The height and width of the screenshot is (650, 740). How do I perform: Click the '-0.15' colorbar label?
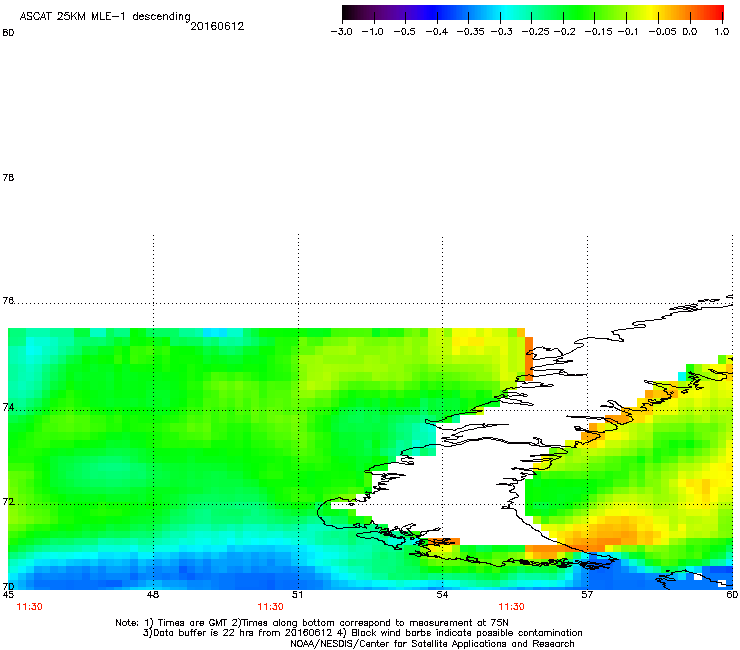[x=598, y=32]
